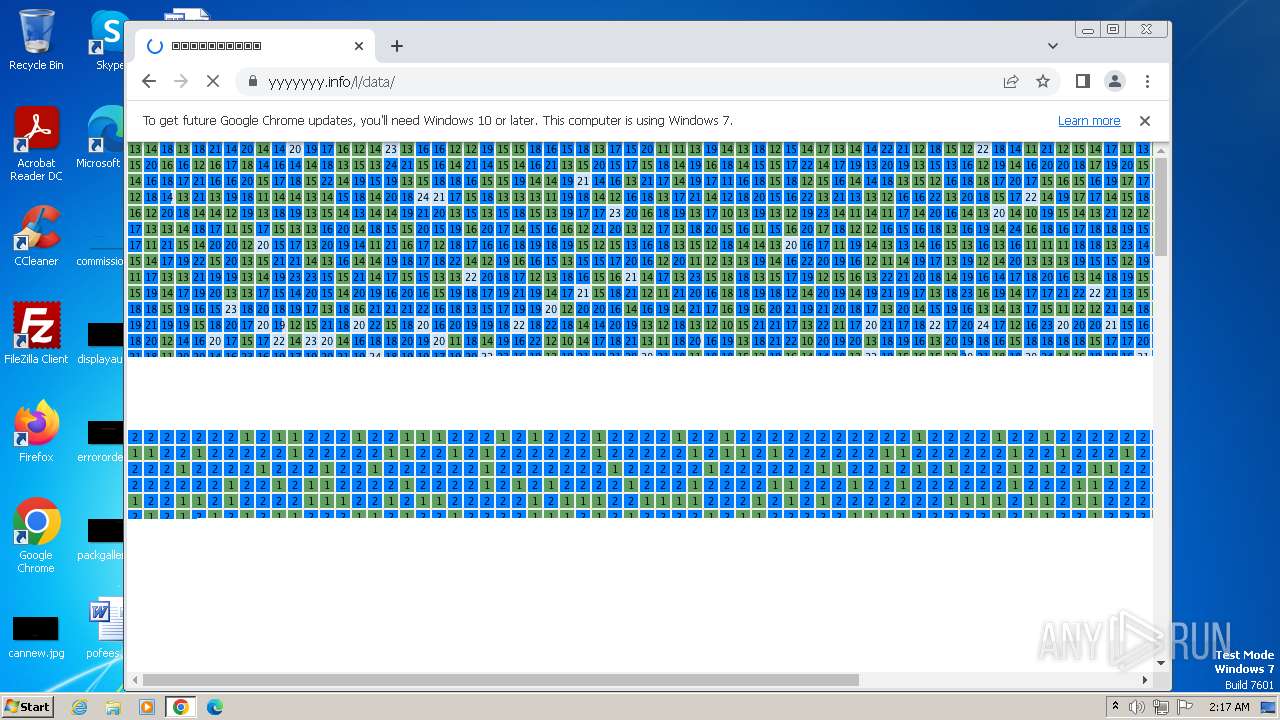
Task: Close the loading browser tab
Action: [x=359, y=46]
